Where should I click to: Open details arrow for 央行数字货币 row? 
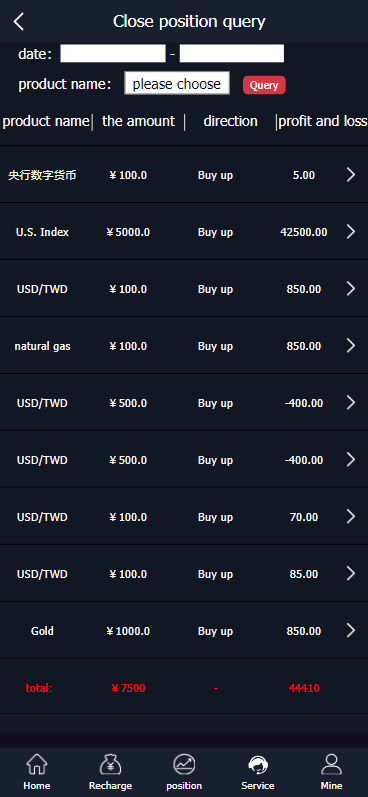tap(351, 175)
